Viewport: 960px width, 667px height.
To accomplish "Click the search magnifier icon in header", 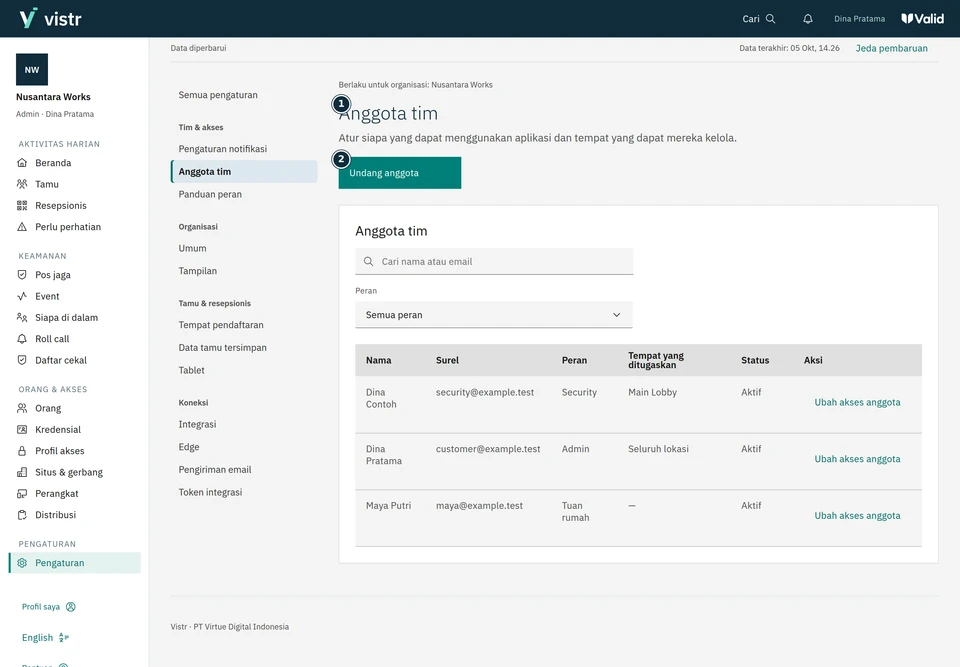I will (771, 19).
